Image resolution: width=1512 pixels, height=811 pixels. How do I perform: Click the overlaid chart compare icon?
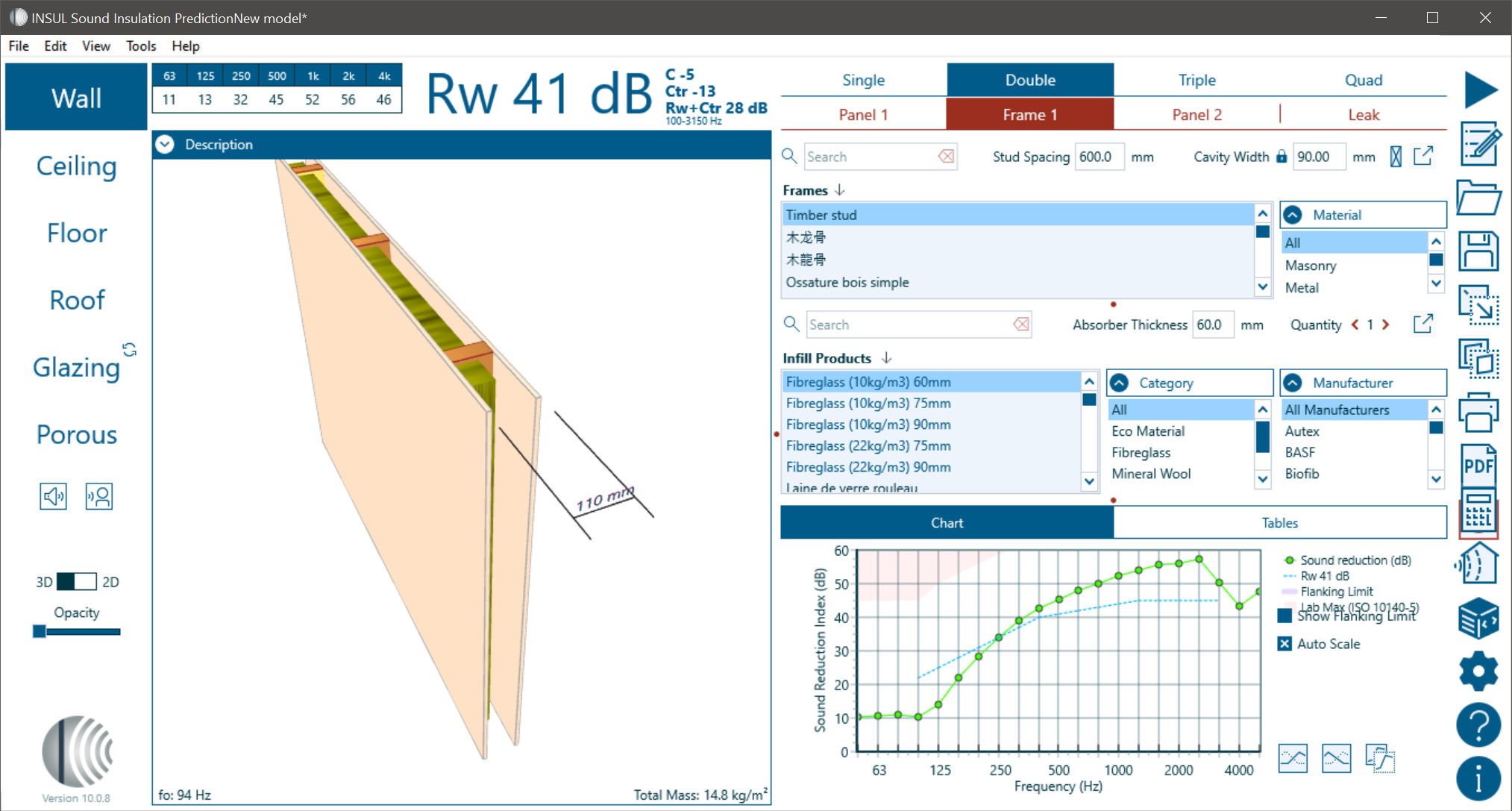(x=1380, y=759)
